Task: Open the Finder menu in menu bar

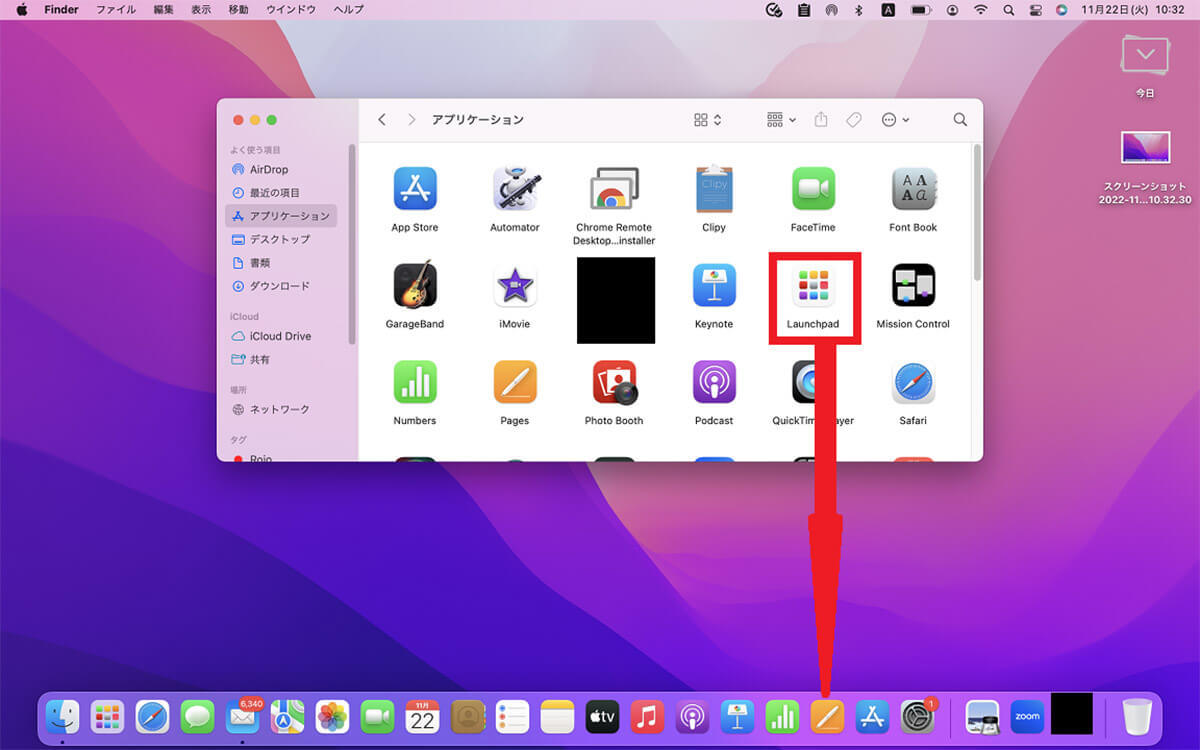Action: tap(61, 9)
